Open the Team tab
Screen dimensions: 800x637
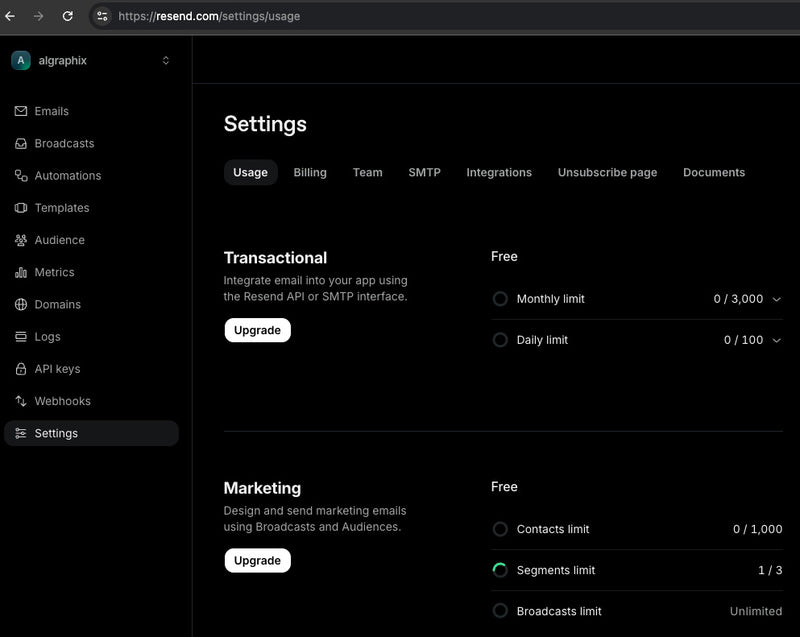367,172
